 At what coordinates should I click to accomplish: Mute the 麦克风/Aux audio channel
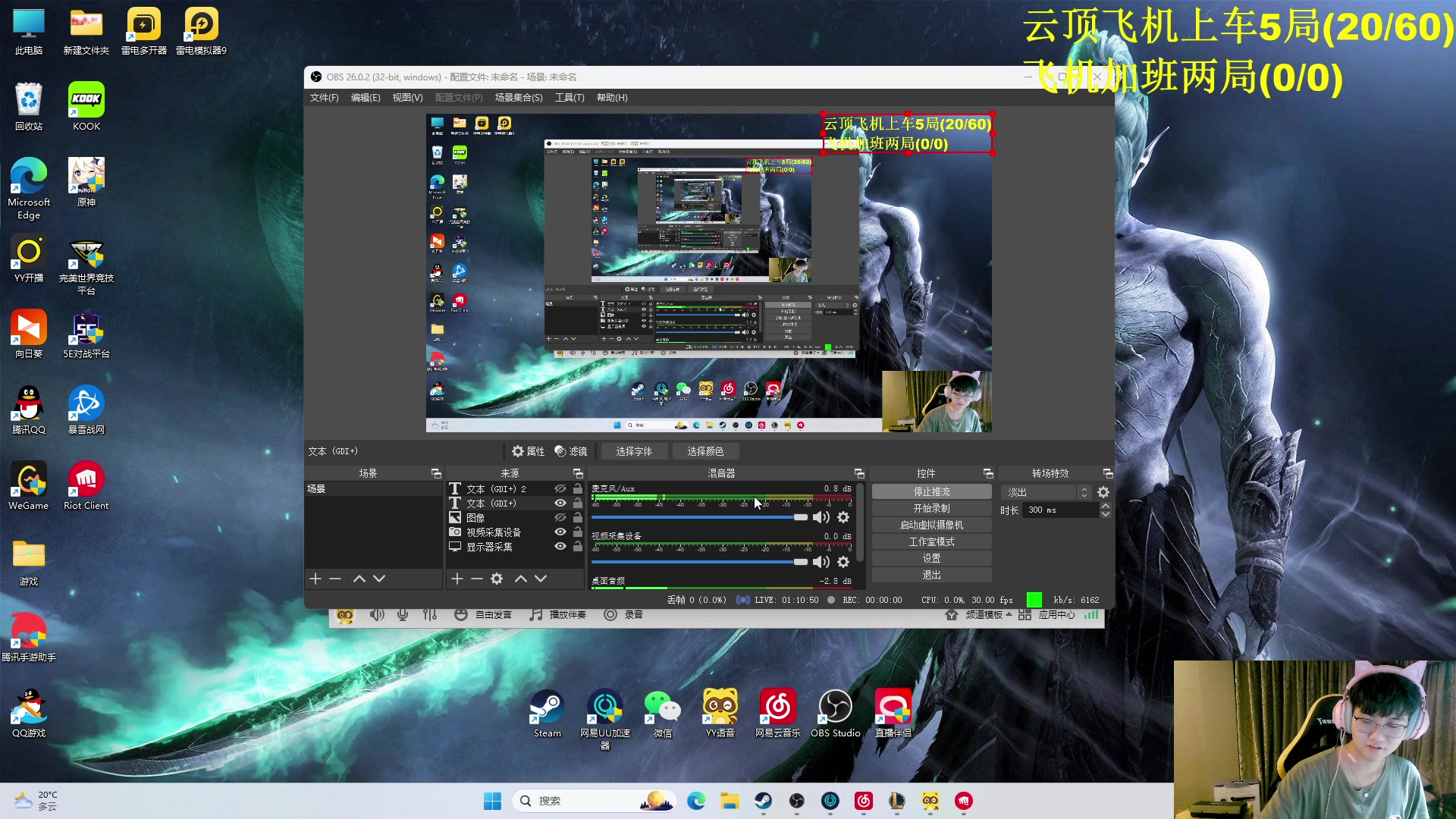click(821, 517)
